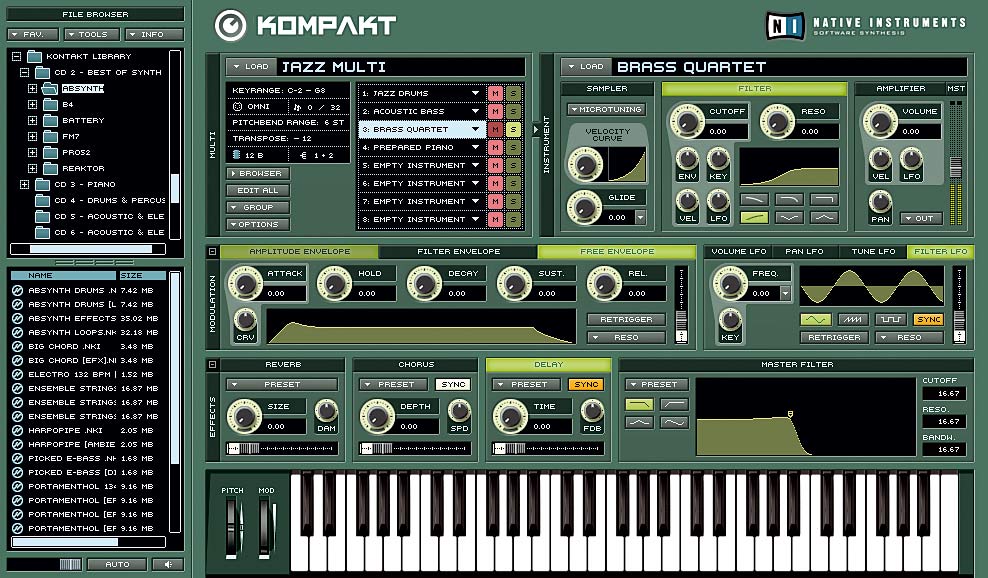988x578 pixels.
Task: Open the Pan LFO tab
Action: pyautogui.click(x=804, y=251)
